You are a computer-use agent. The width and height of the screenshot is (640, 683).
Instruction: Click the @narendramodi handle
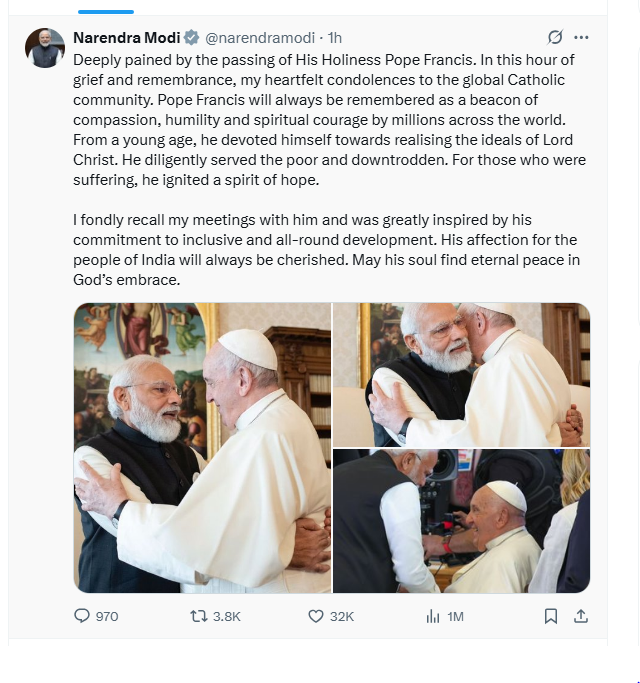[260, 38]
